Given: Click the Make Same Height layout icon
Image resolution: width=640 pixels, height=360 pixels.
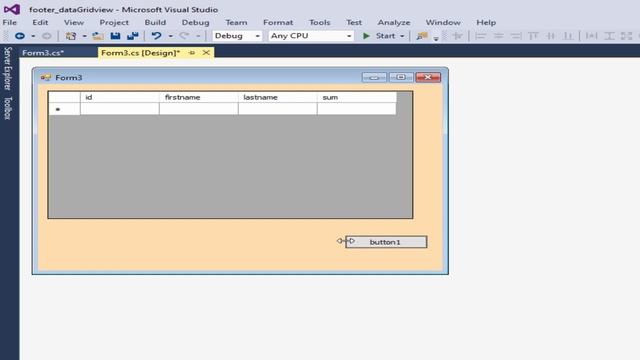Looking at the screenshot, I should tap(609, 36).
